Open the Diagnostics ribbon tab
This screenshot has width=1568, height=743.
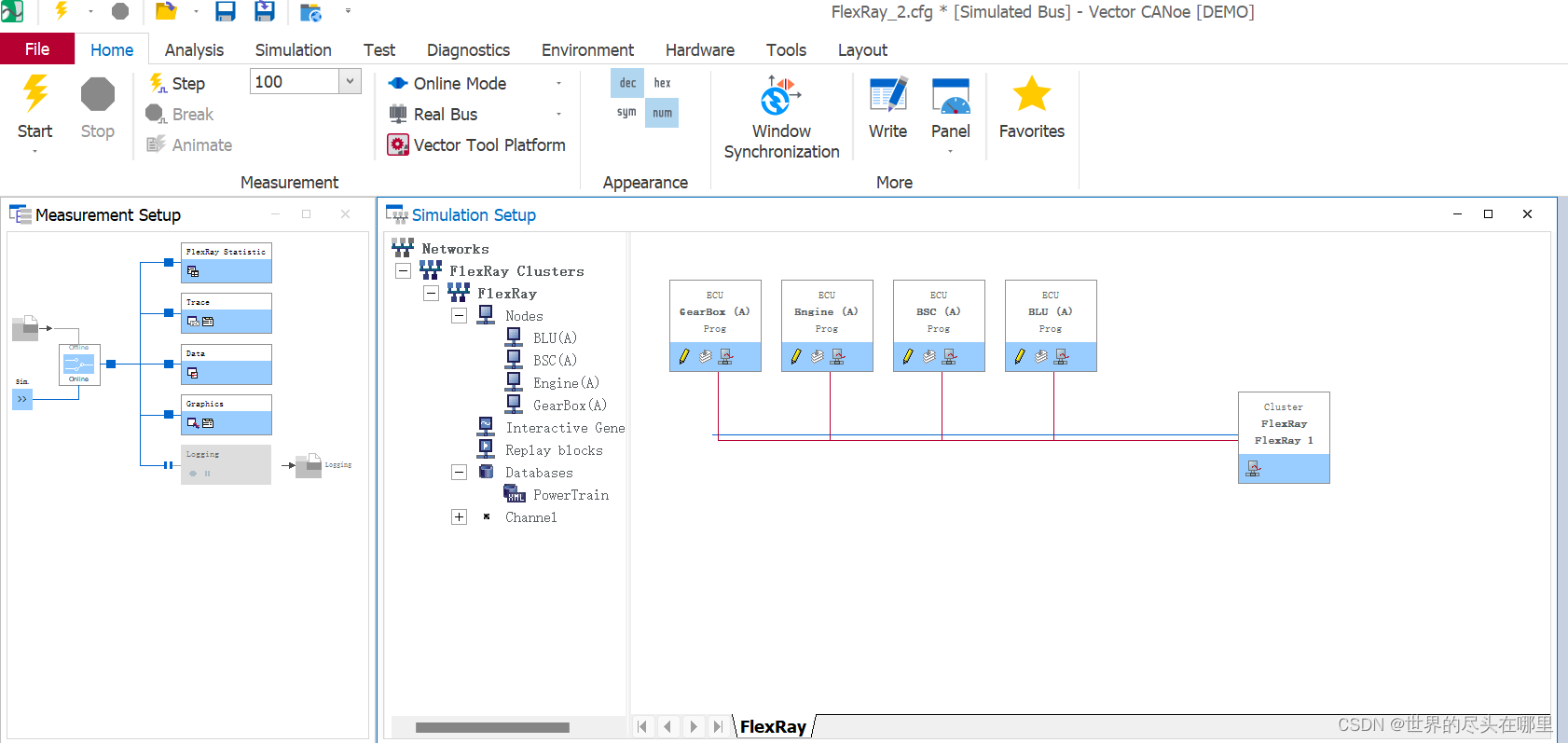click(468, 50)
